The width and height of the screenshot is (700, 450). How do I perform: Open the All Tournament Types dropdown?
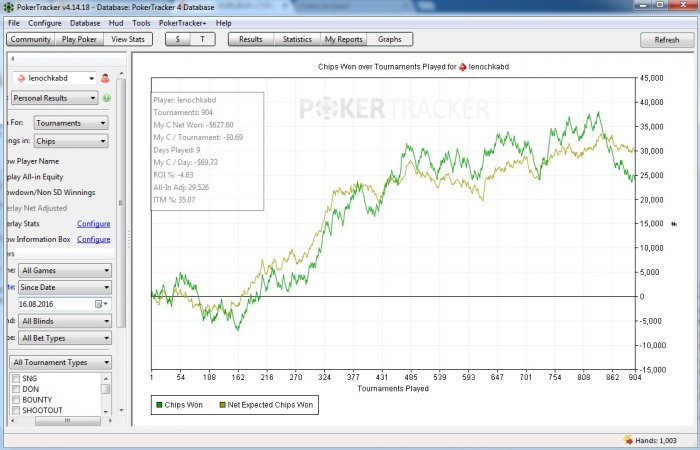[x=61, y=362]
